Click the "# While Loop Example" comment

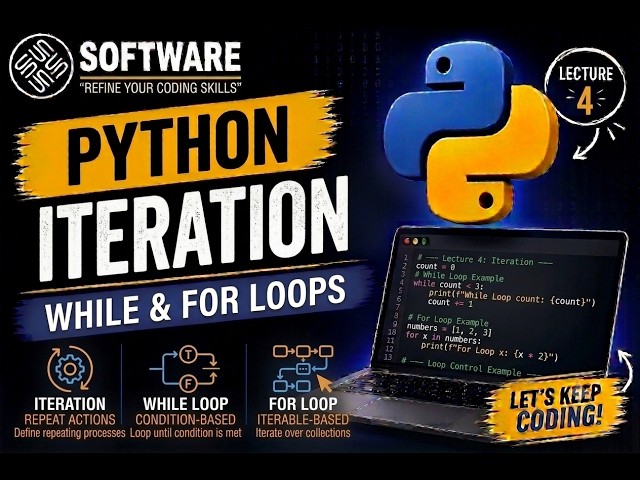[x=459, y=277]
